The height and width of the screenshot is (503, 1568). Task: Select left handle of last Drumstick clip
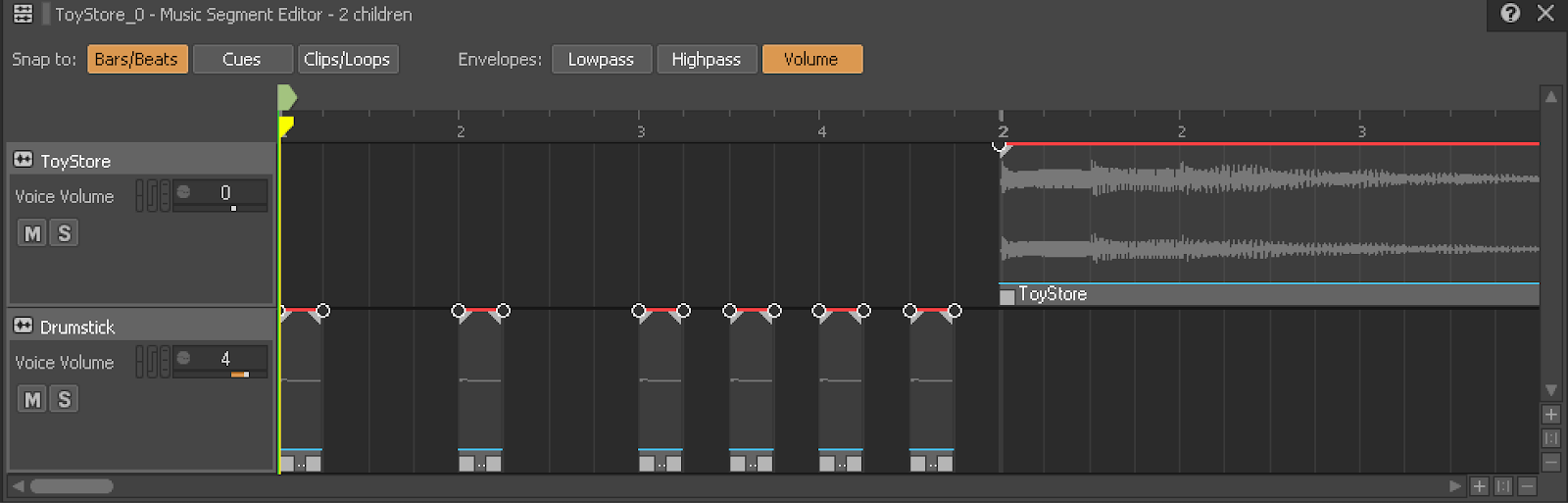pos(917,463)
